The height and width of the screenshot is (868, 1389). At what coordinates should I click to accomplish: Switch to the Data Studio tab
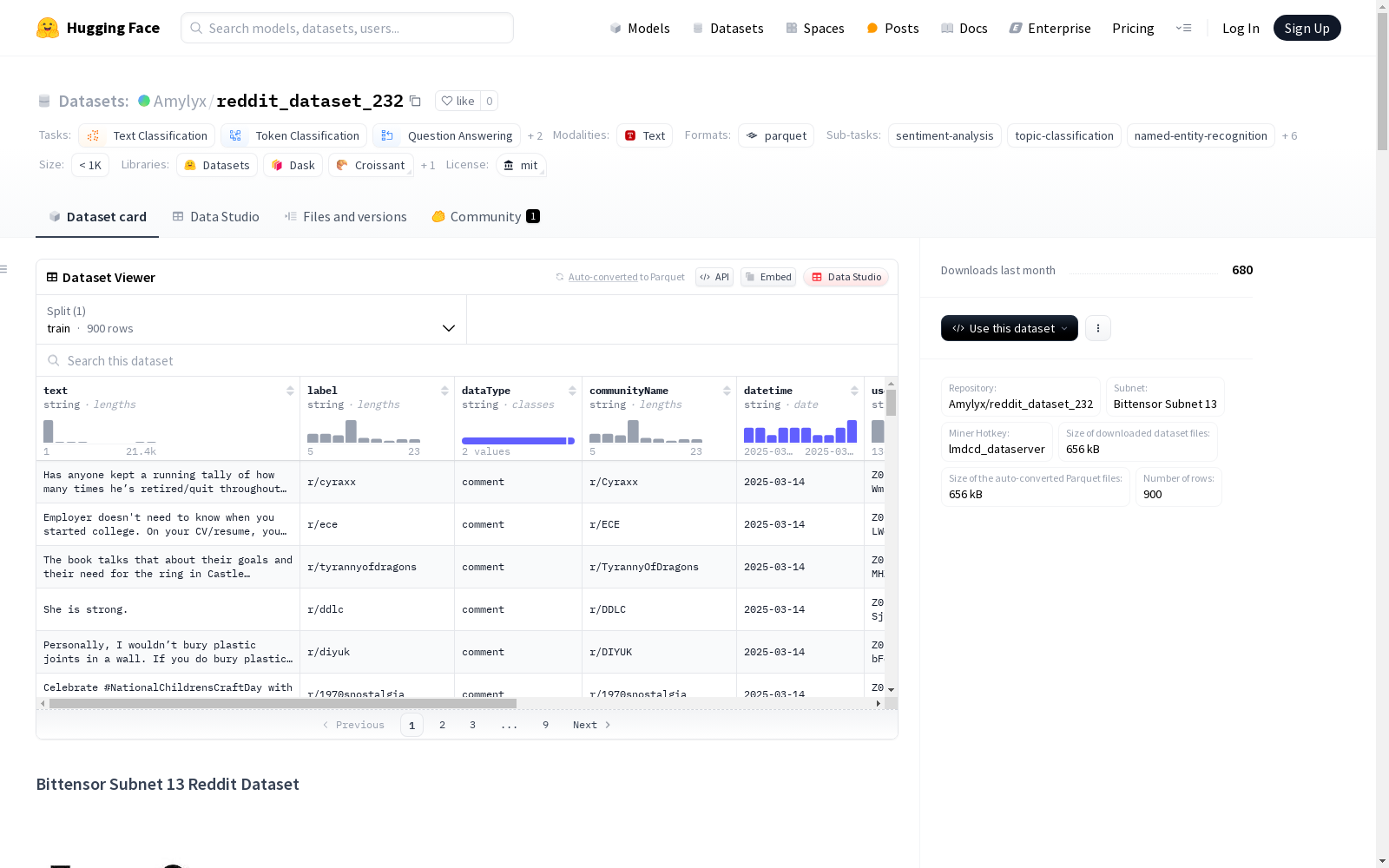coord(215,217)
